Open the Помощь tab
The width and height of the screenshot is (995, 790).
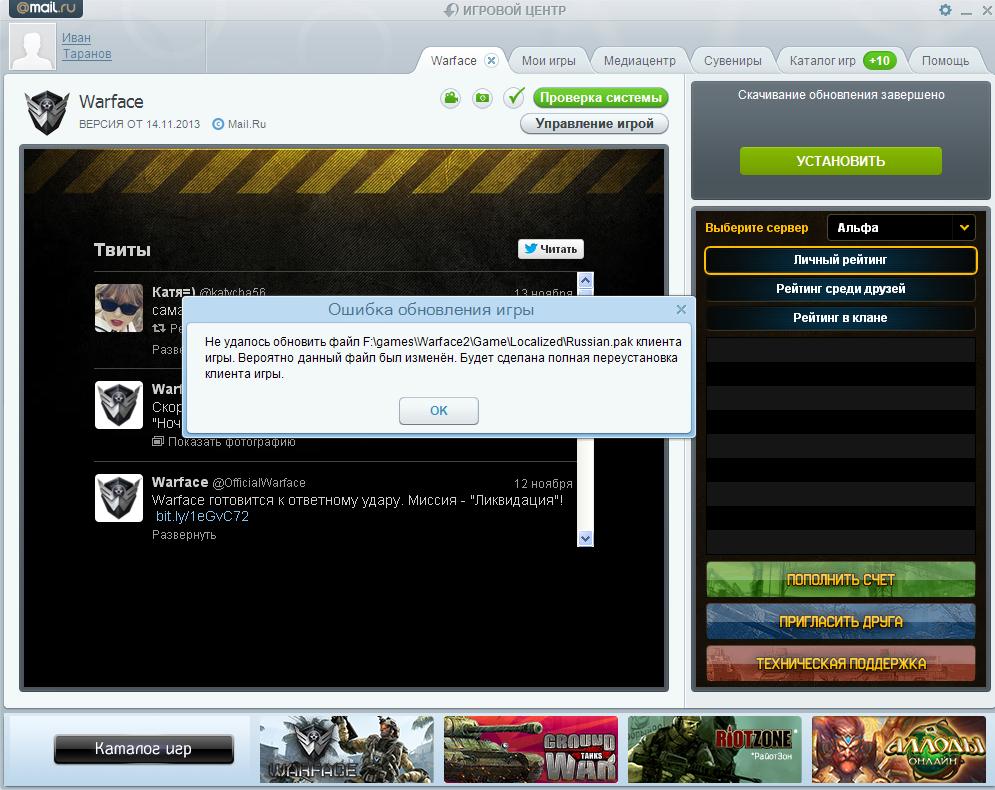point(945,60)
